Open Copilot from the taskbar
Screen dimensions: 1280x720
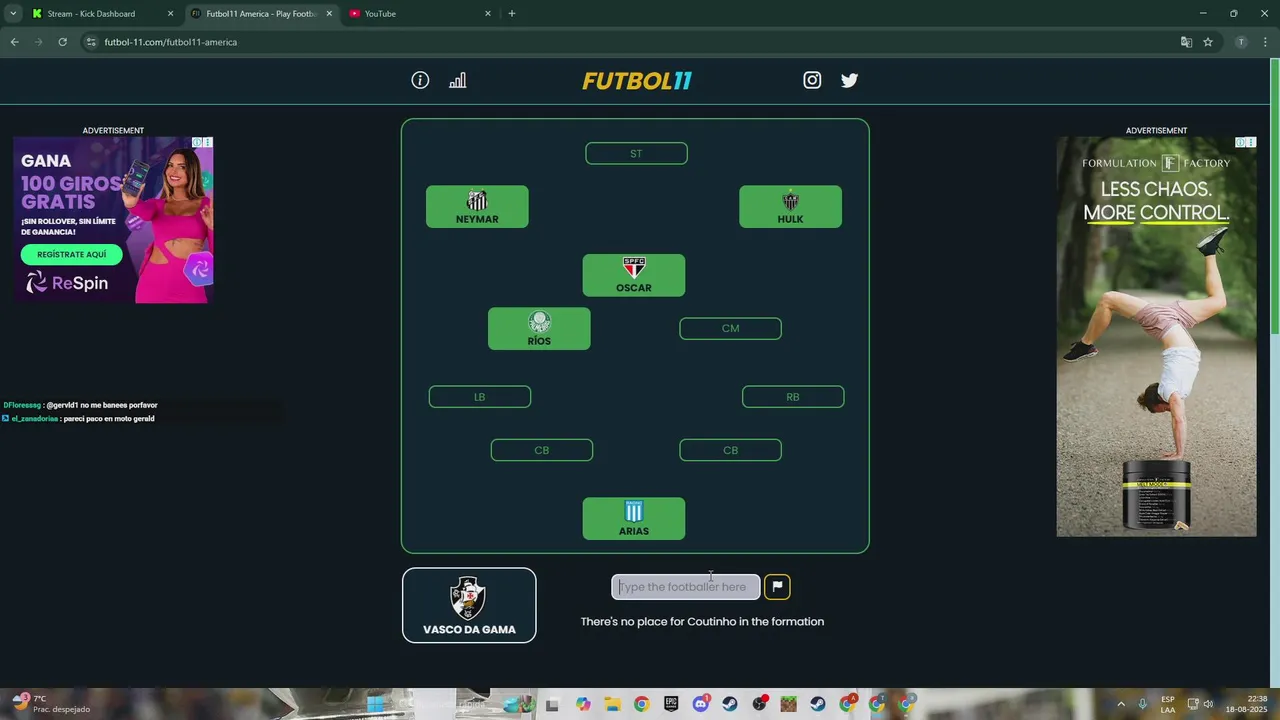[583, 704]
